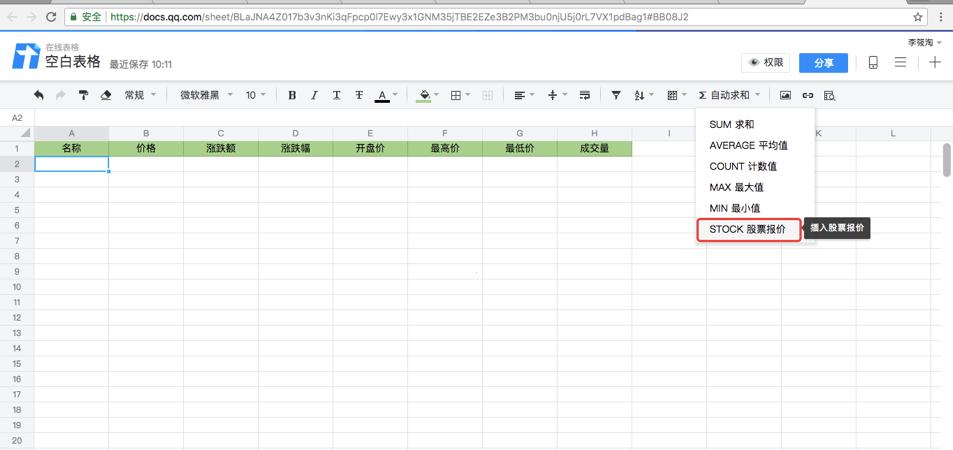953x450 pixels.
Task: Click header cell 成交量
Action: tap(594, 148)
